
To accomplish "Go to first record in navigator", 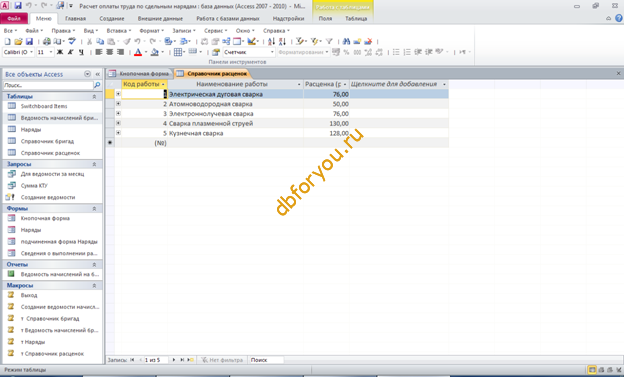I will [x=132, y=360].
